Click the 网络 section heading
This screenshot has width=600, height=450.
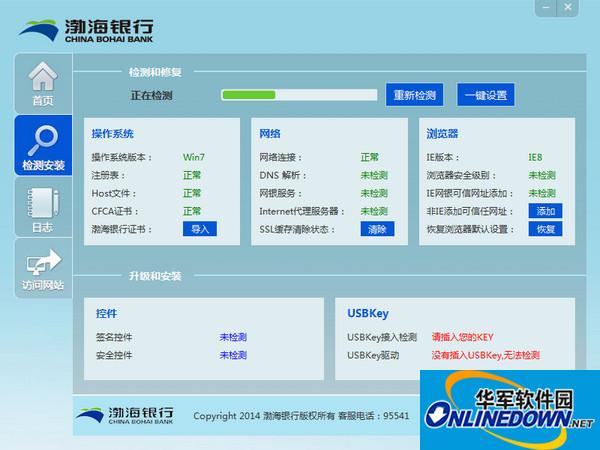(270, 134)
